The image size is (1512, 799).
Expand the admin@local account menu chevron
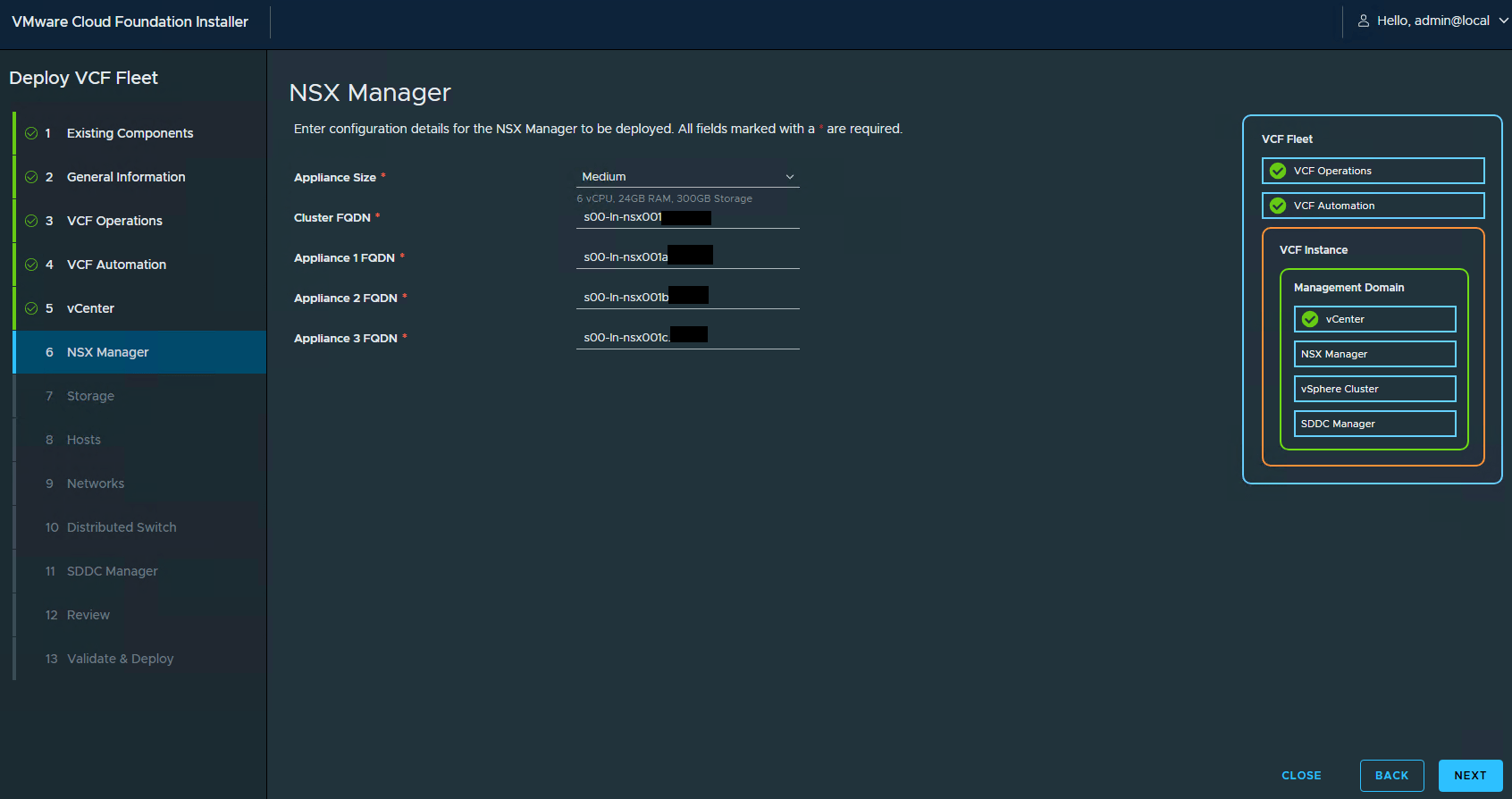click(1503, 21)
